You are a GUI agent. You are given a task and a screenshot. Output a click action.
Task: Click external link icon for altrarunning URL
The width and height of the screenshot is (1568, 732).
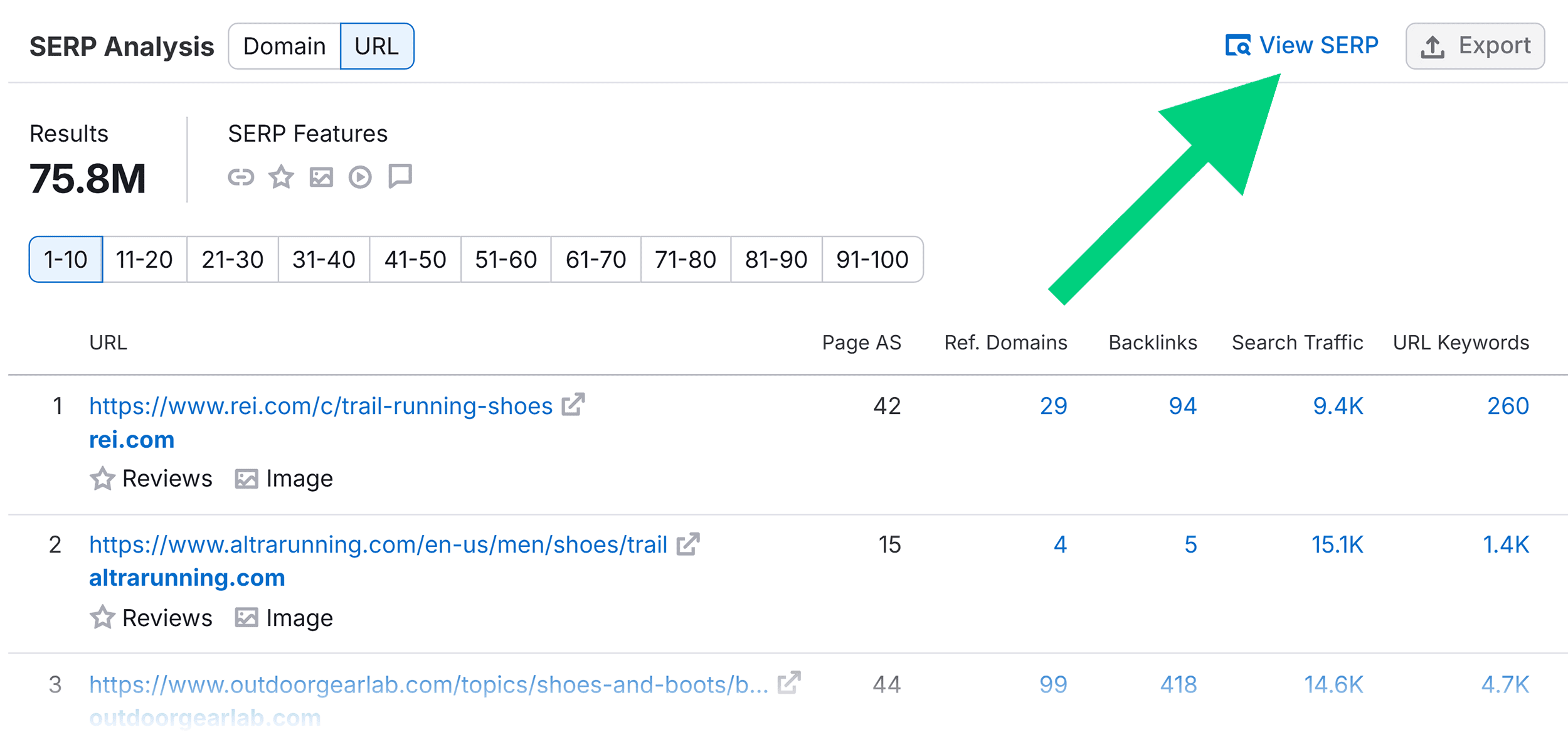(688, 544)
